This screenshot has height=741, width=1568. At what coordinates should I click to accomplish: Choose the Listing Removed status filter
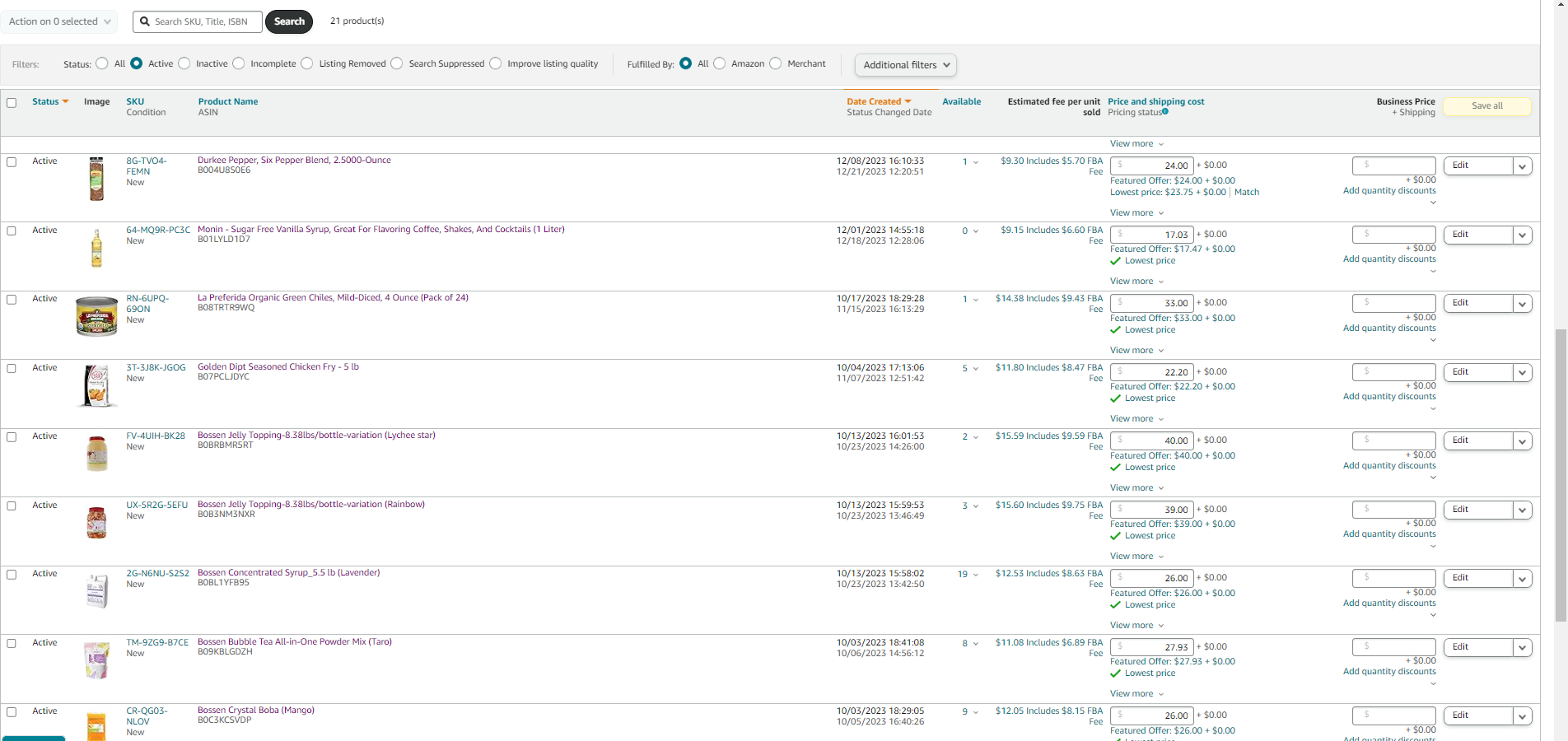tap(307, 63)
